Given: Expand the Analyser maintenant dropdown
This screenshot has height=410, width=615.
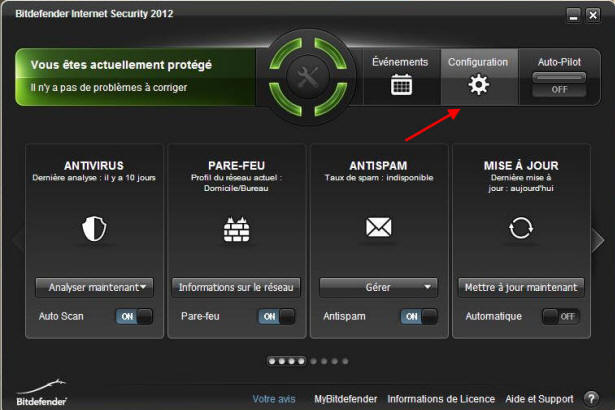Looking at the screenshot, I should (x=94, y=288).
